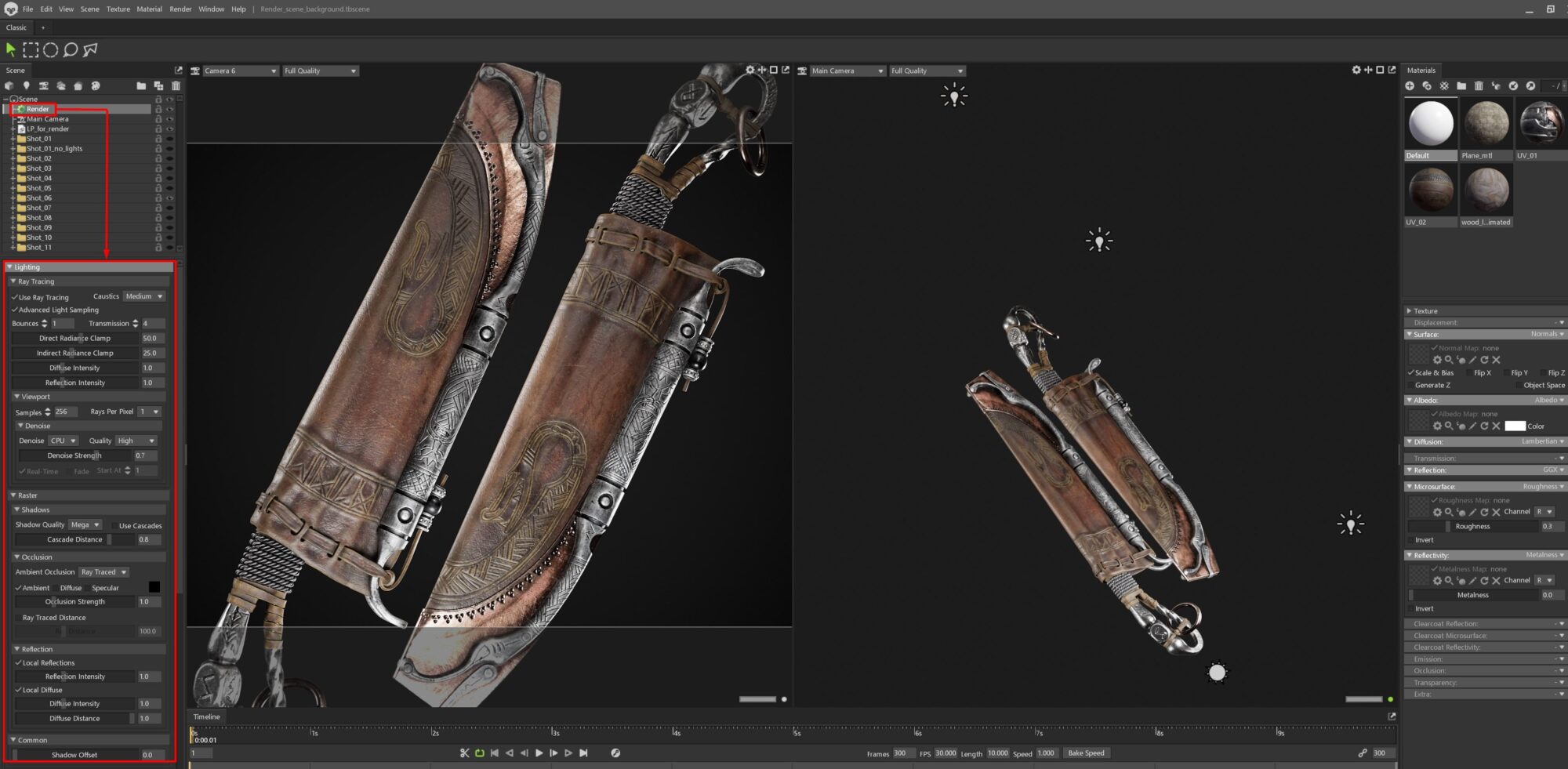Select the arrow move tool in the top toolbar
The width and height of the screenshot is (1568, 769).
tap(12, 49)
